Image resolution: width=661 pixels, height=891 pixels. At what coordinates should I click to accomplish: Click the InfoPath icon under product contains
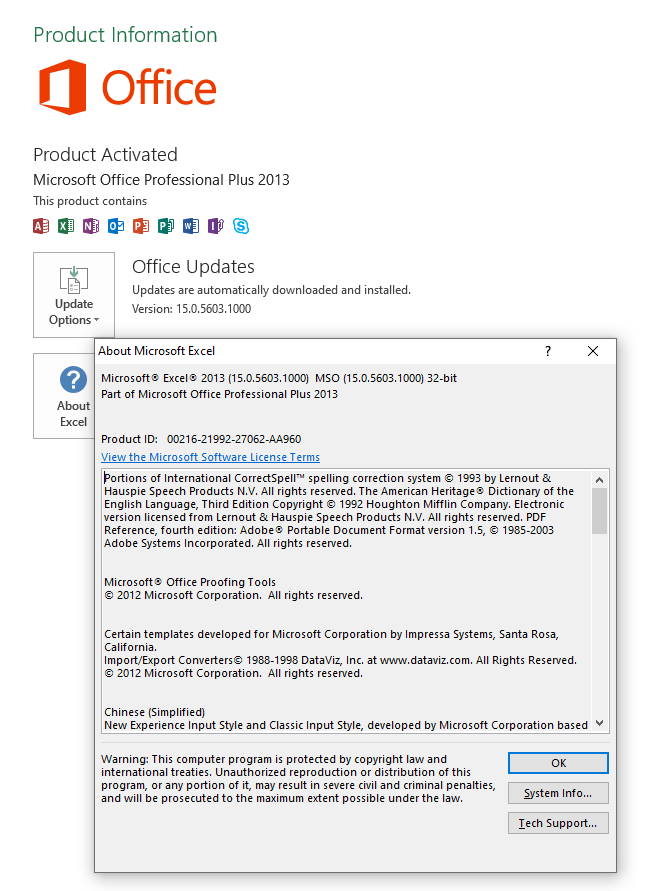tap(216, 226)
